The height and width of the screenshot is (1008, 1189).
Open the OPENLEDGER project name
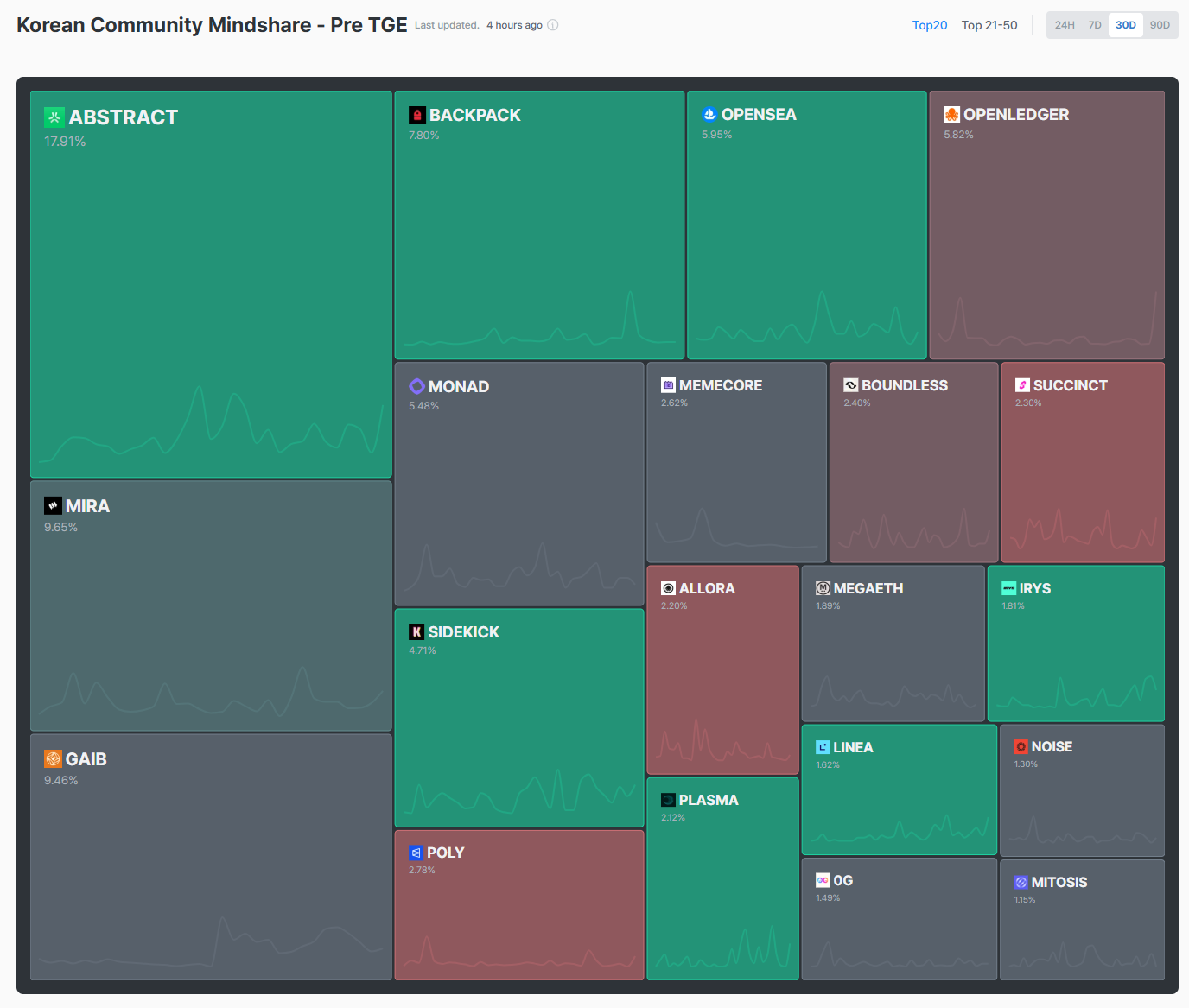tap(1016, 114)
